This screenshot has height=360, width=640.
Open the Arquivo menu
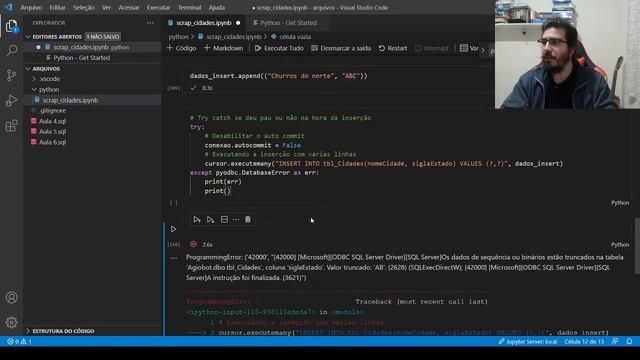pos(31,7)
